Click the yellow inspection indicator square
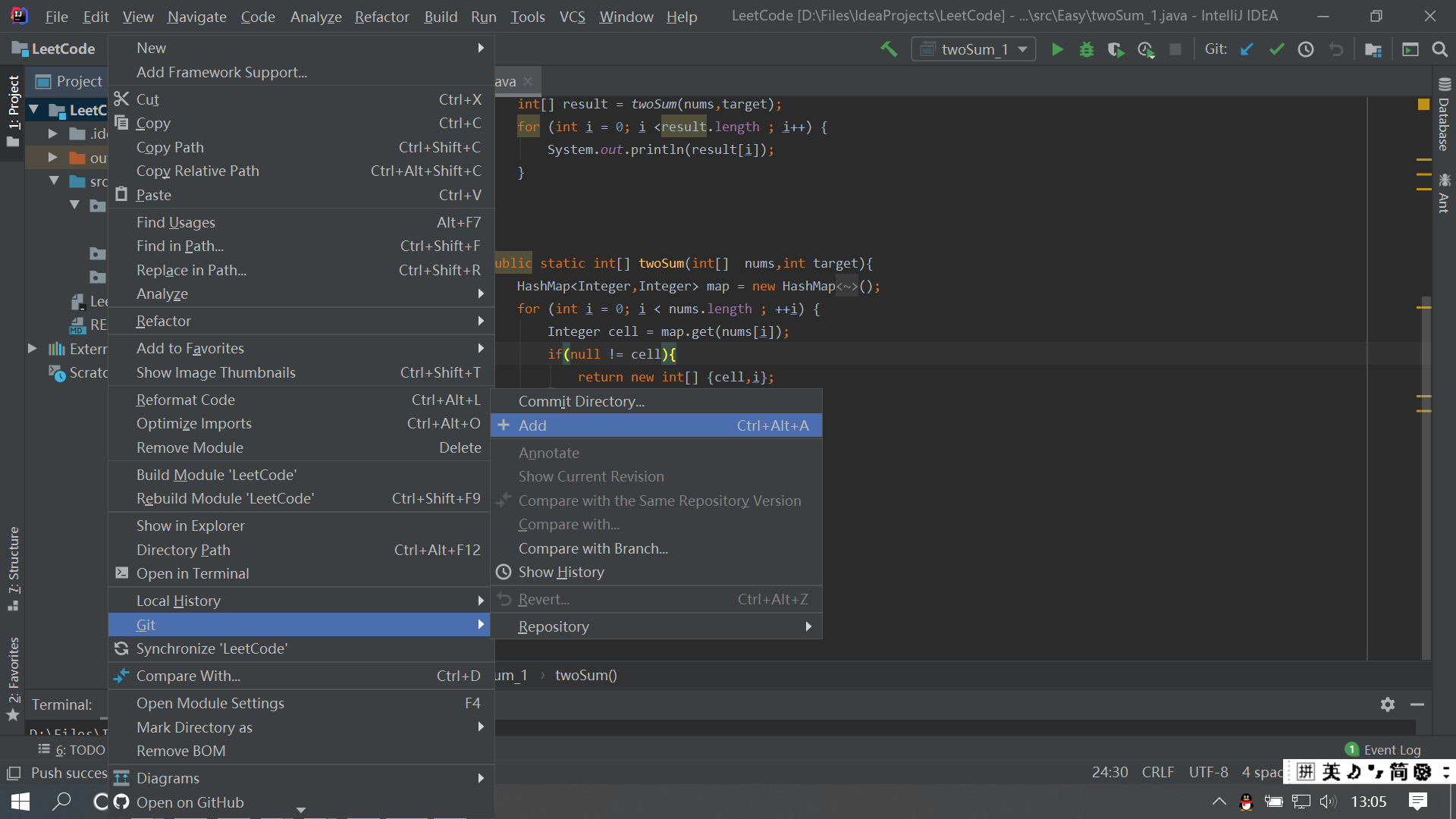Image resolution: width=1456 pixels, height=819 pixels. pyautogui.click(x=1423, y=105)
